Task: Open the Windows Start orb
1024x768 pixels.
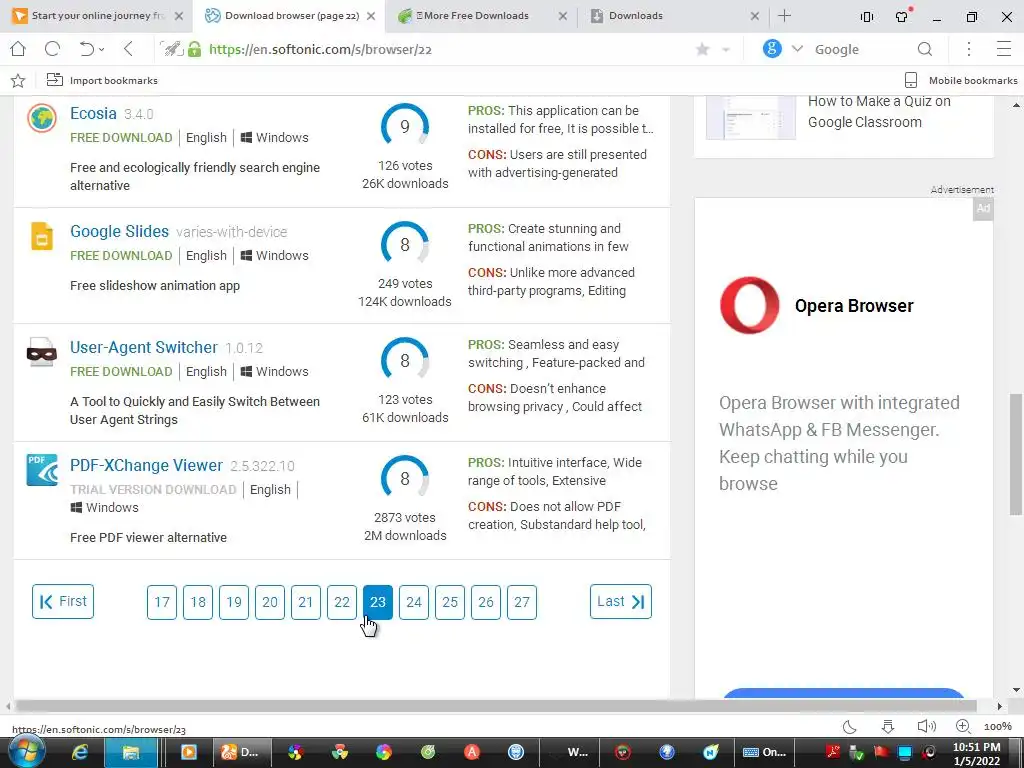Action: tap(27, 752)
